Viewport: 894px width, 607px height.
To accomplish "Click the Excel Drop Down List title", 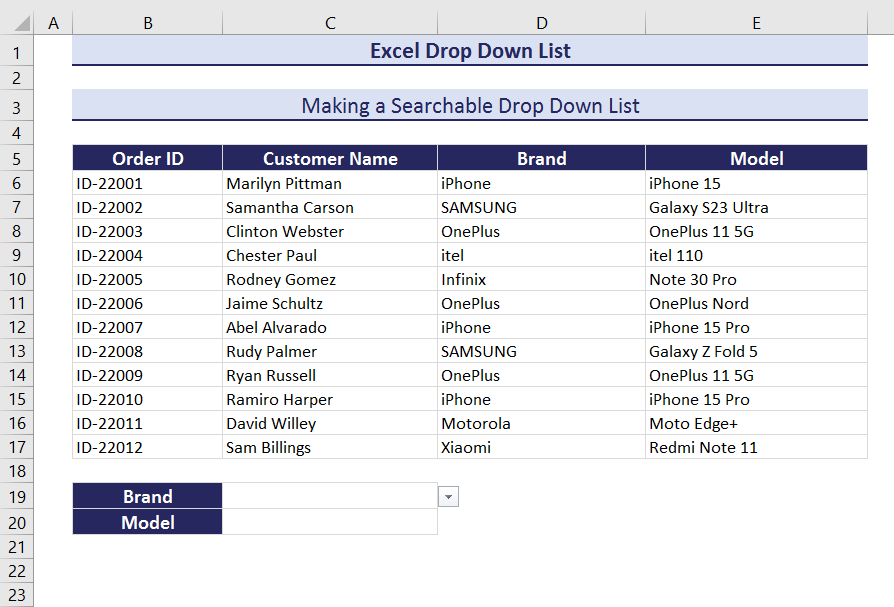I will click(470, 51).
